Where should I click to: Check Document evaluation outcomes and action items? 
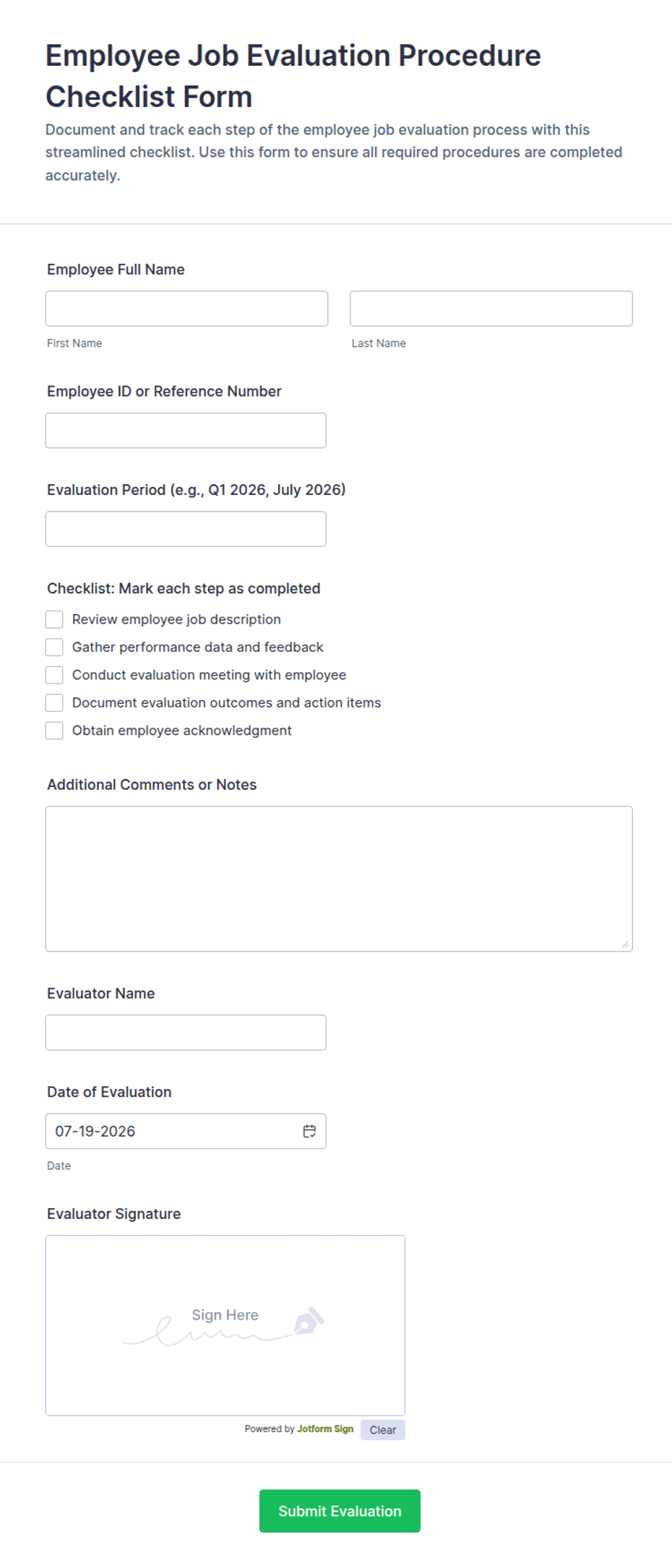pos(54,702)
